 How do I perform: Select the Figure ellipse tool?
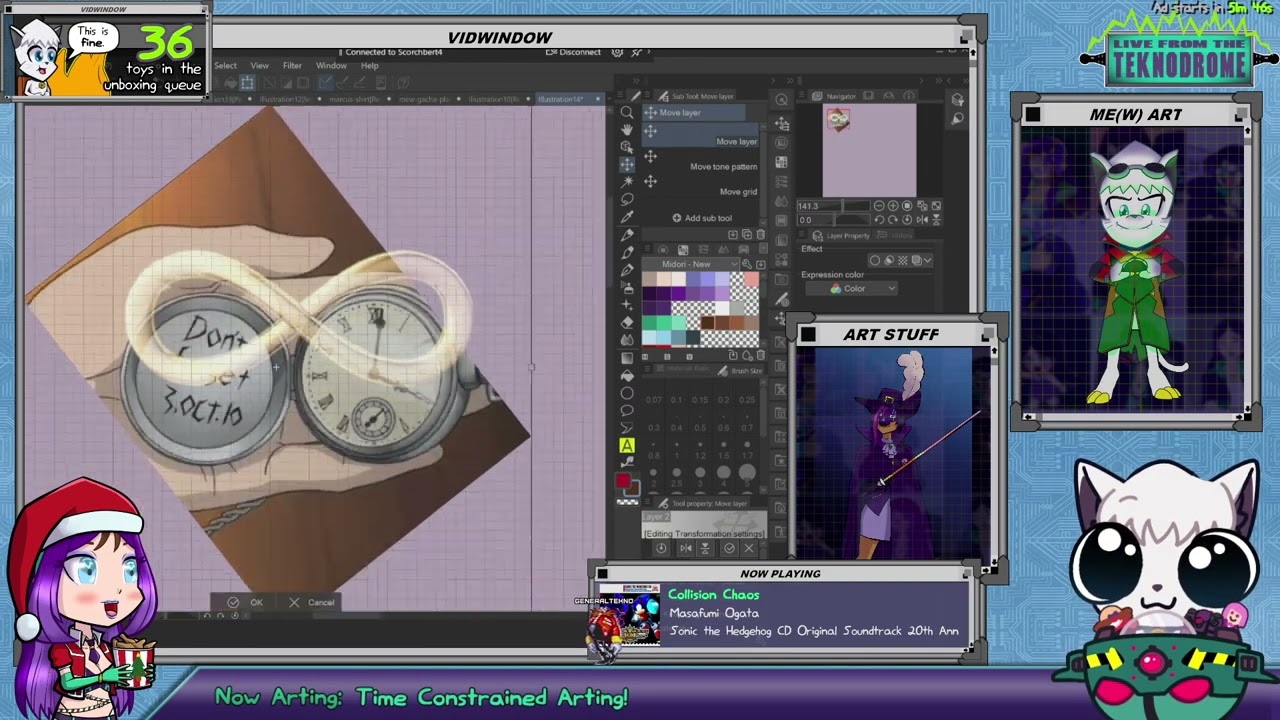tap(627, 392)
